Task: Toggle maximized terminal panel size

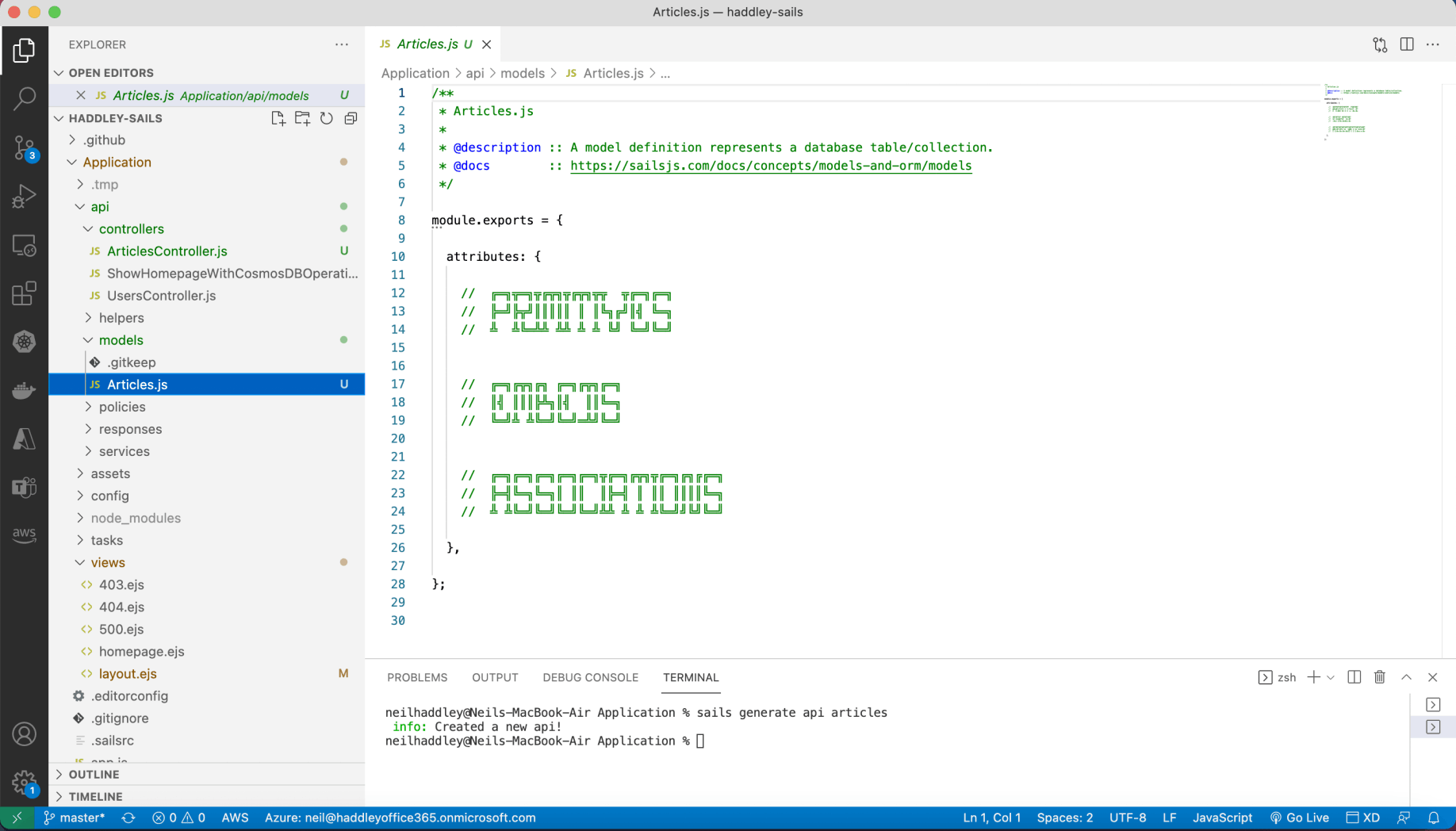Action: [x=1406, y=677]
